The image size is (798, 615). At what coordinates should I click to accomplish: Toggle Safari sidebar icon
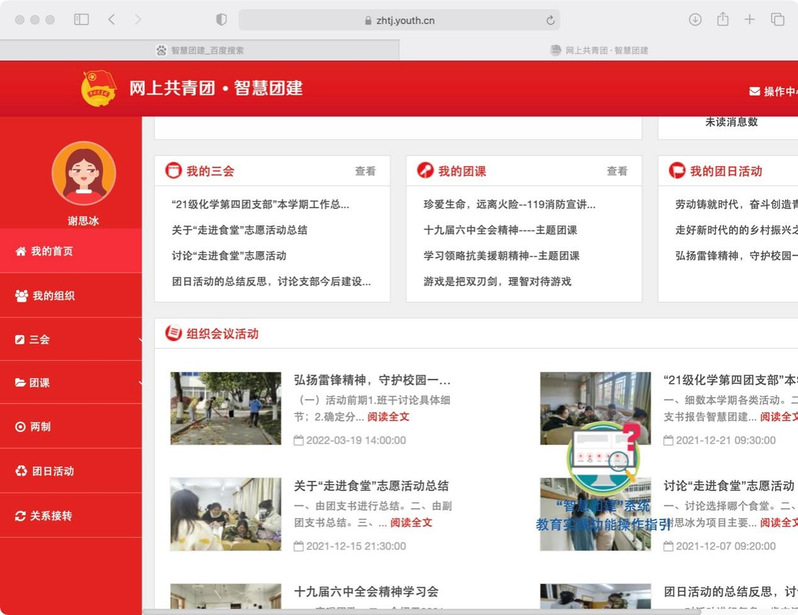coord(81,20)
